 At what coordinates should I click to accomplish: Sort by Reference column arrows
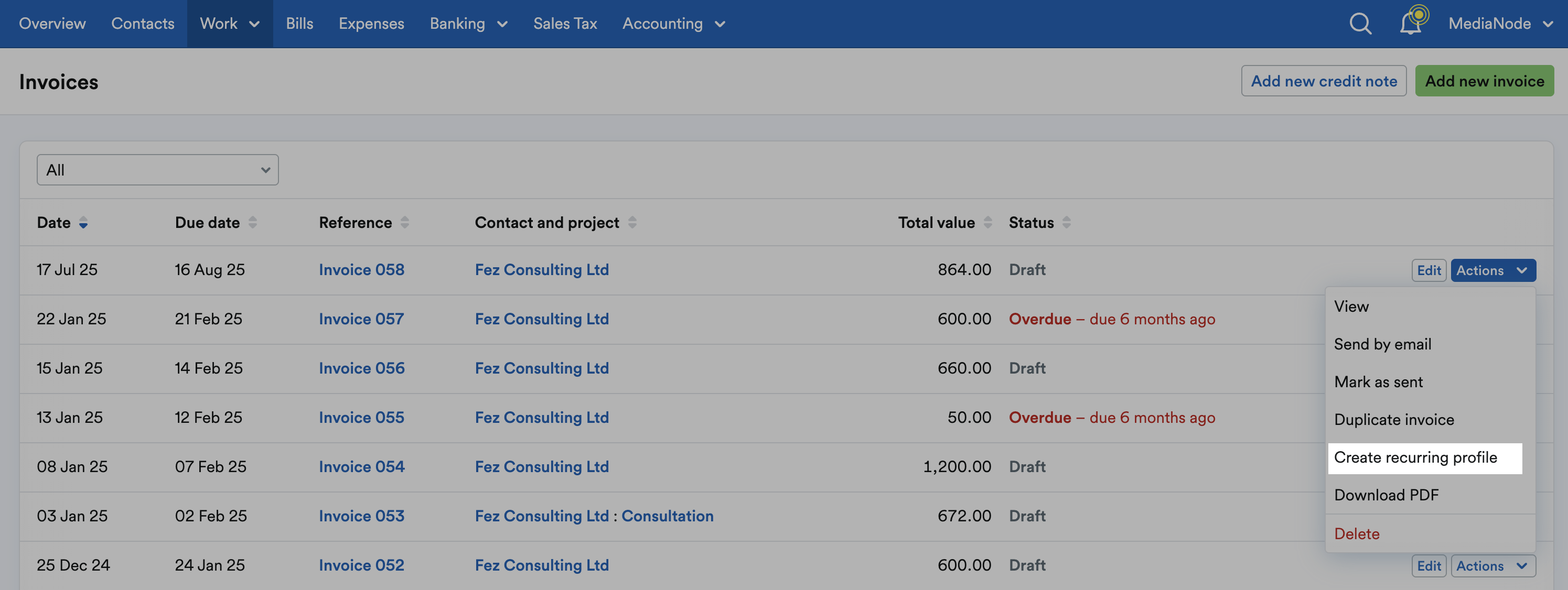[x=405, y=223]
